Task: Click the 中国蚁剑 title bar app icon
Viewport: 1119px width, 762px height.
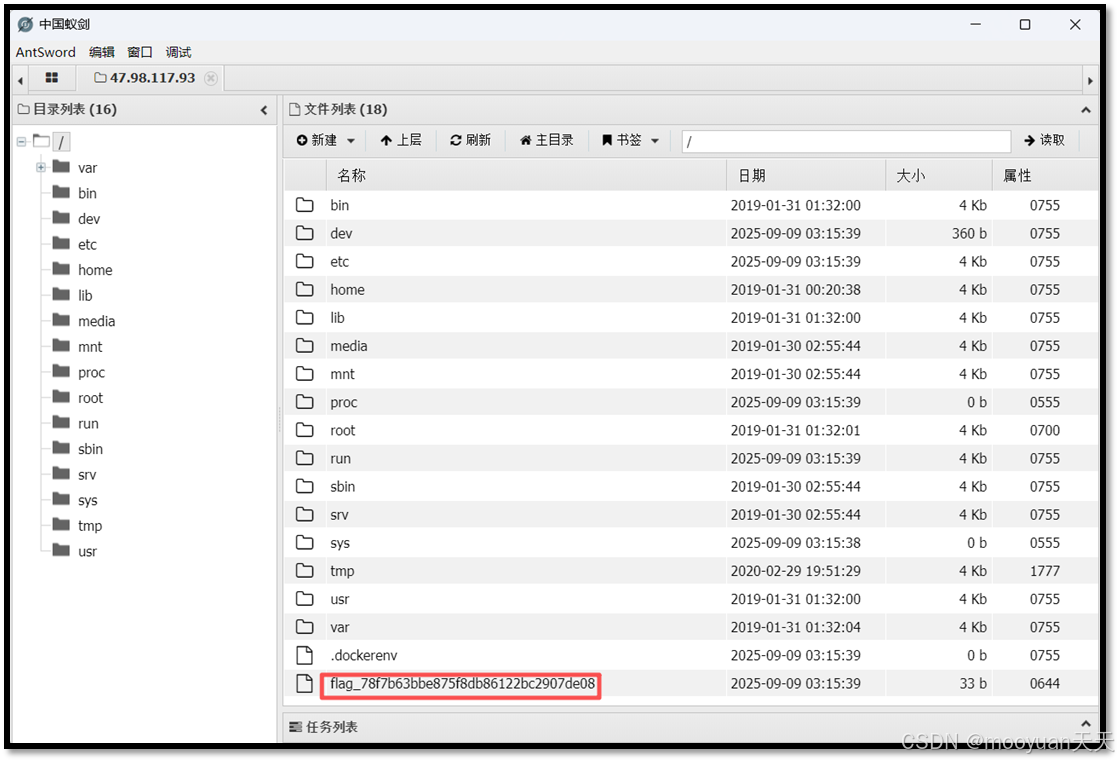Action: click(25, 25)
